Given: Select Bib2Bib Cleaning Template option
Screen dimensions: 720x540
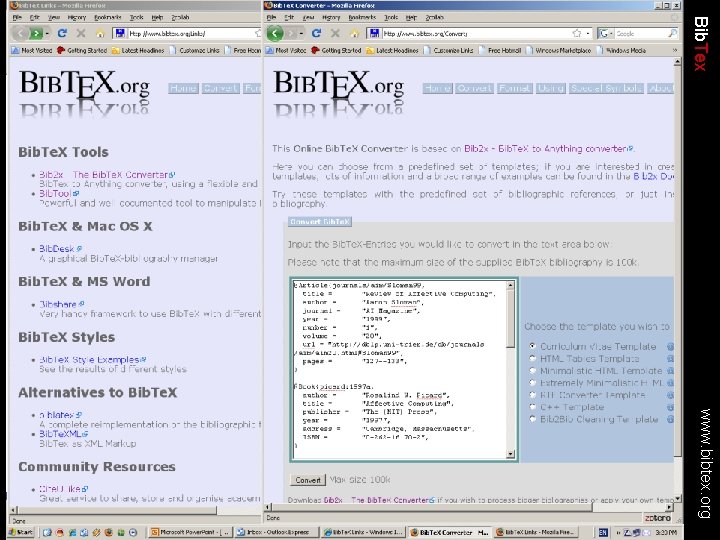Looking at the screenshot, I should [532, 419].
